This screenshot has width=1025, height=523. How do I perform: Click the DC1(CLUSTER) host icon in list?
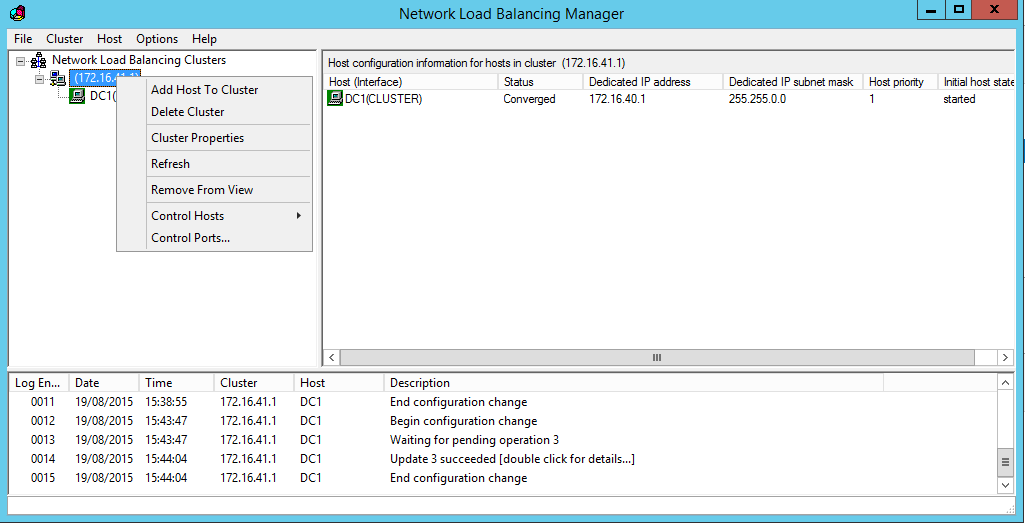[335, 99]
